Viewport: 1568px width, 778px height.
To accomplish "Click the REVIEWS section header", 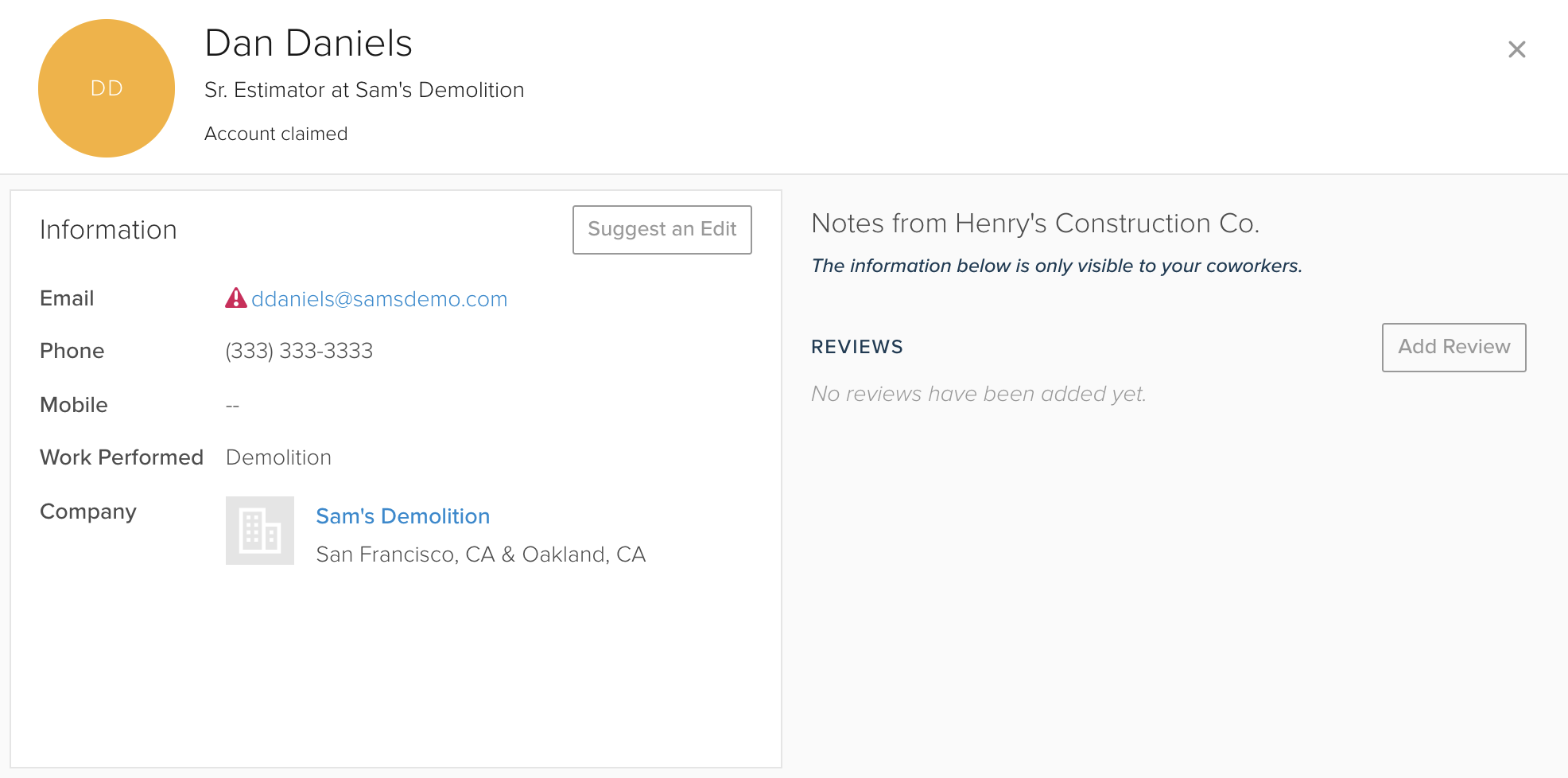I will 857,347.
